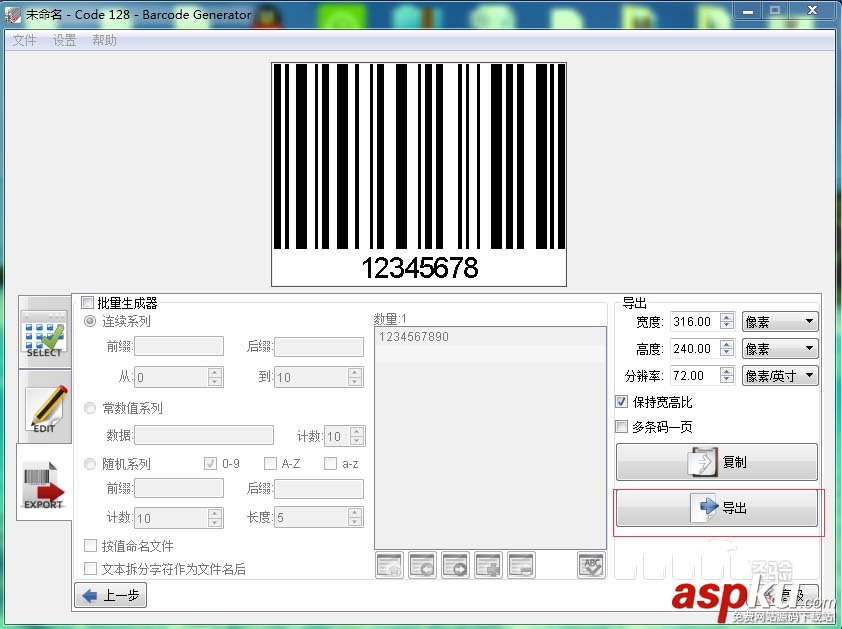Open the 设置 menu

(64, 41)
